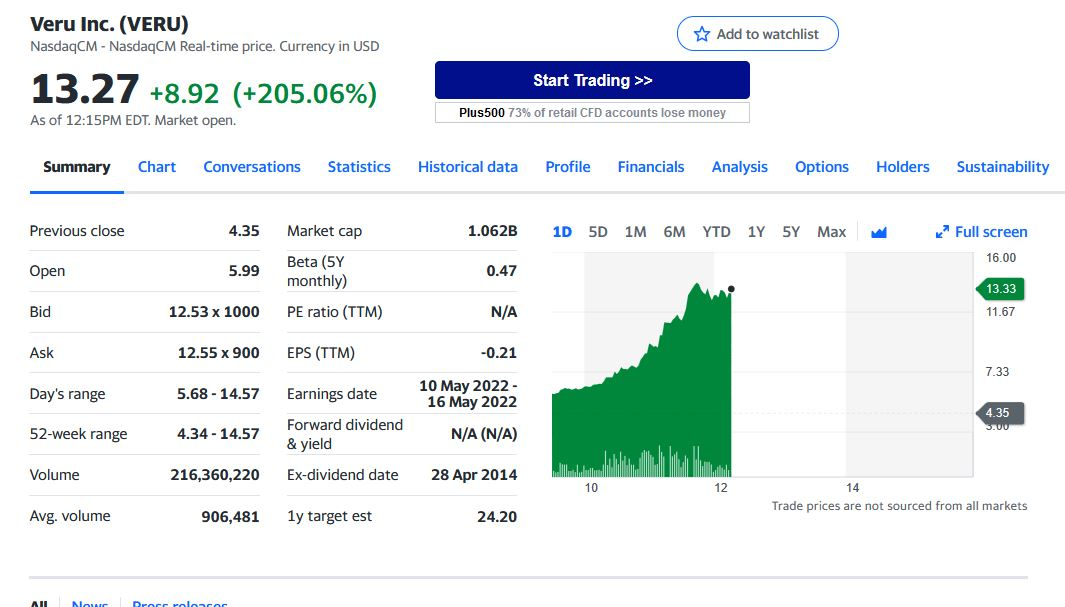Viewport: 1065px width, 607px height.
Task: Click the (+205.06%) percent change
Action: pos(305,94)
